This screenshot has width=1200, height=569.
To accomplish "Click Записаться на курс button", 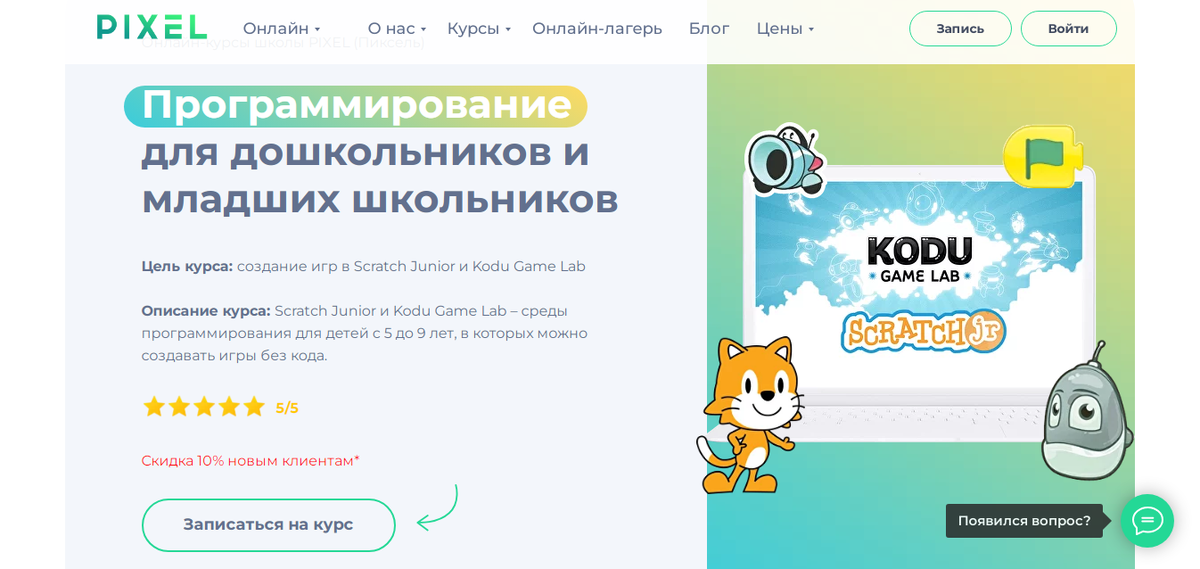I will tap(268, 525).
